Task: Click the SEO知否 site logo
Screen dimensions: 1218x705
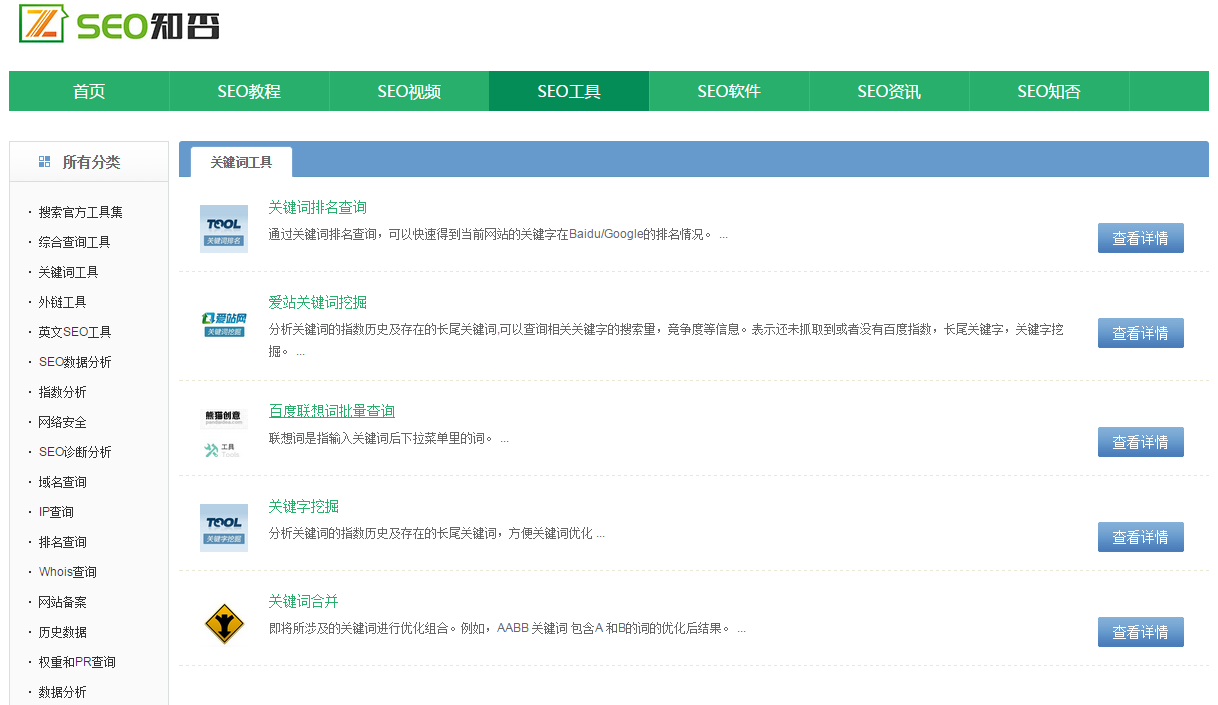Action: coord(120,24)
